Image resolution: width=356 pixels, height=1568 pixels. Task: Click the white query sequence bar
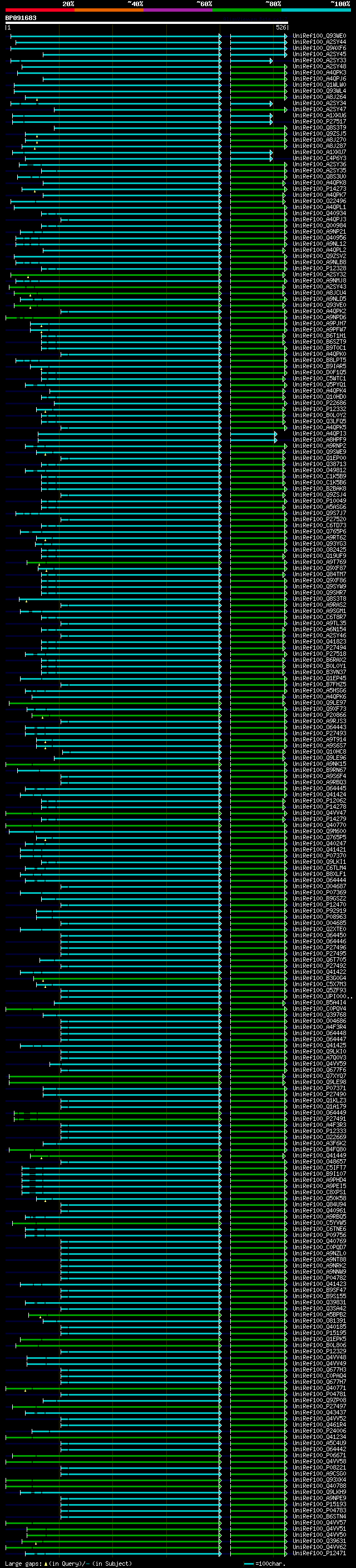click(147, 22)
